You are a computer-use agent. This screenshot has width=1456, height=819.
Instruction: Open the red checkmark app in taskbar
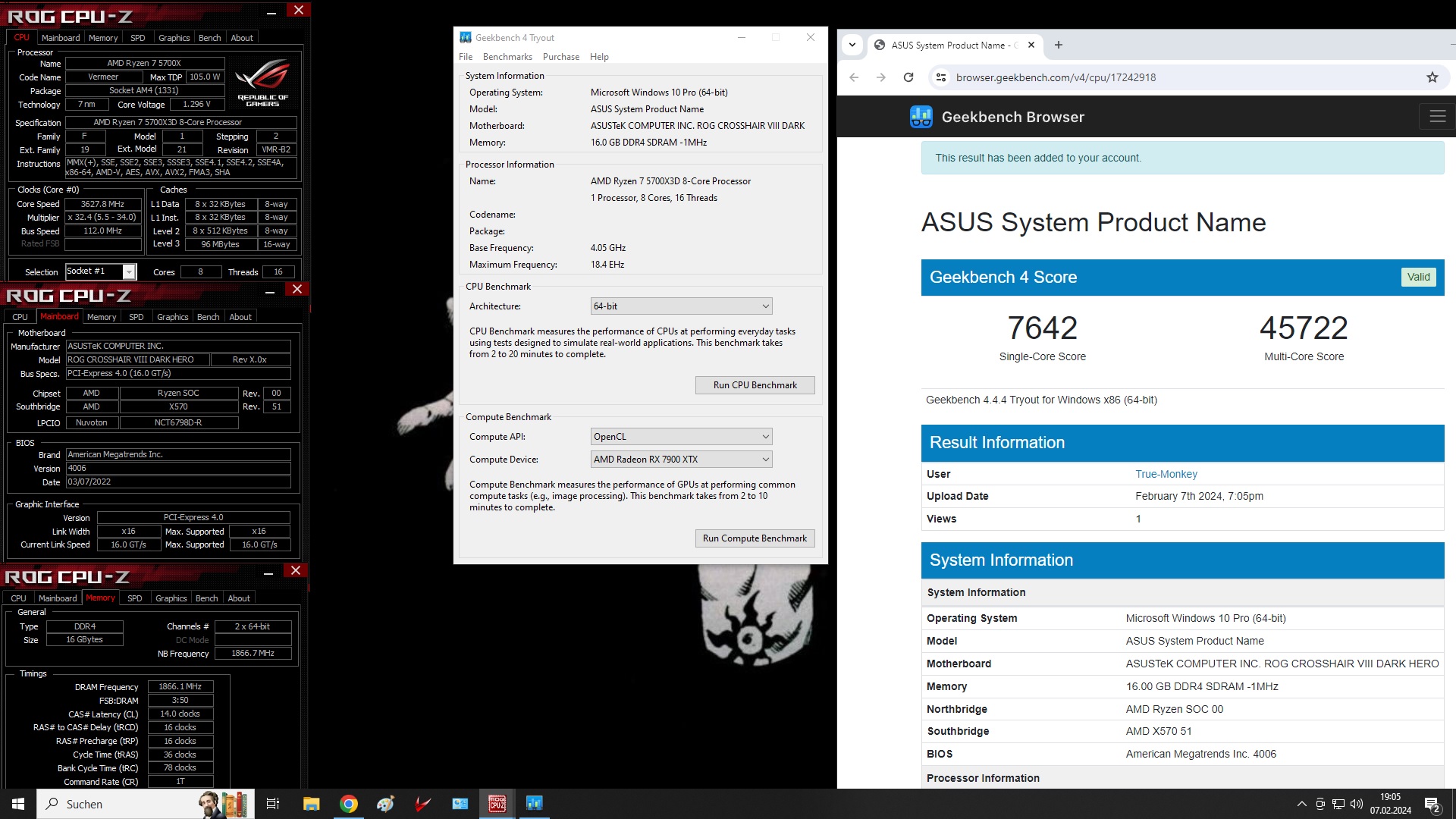pos(423,804)
